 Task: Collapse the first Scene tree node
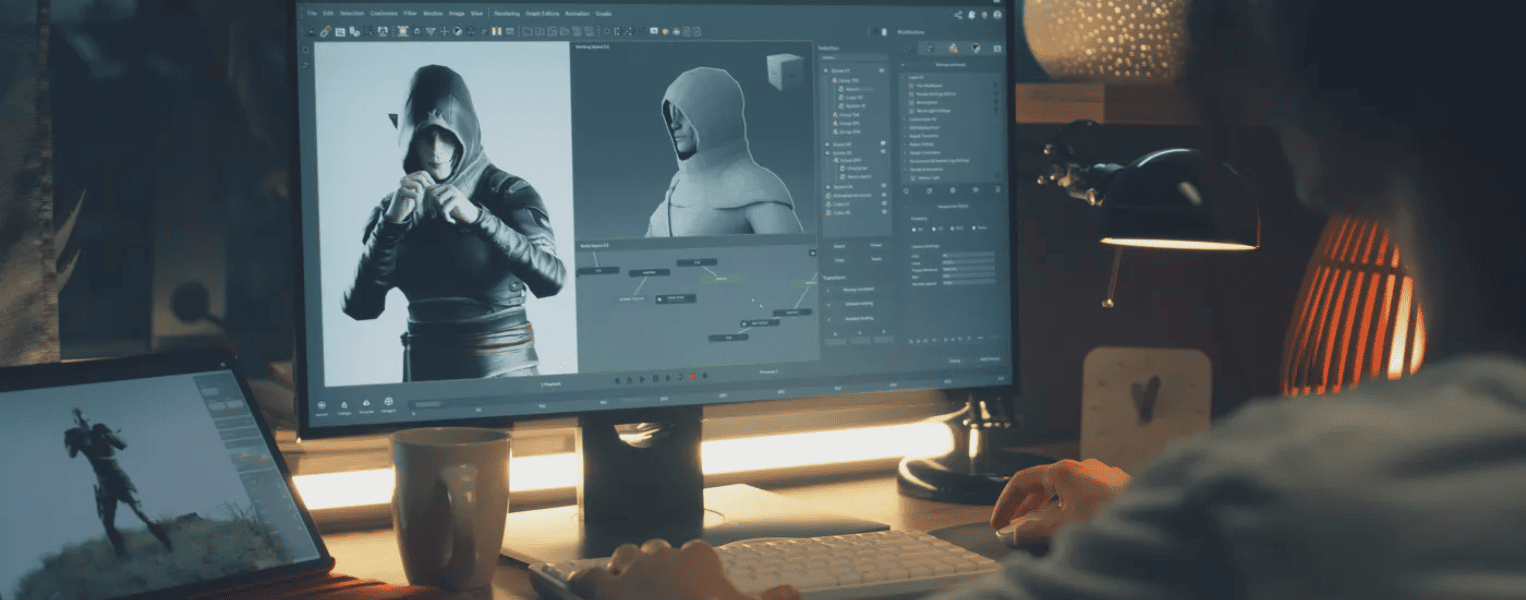(x=825, y=72)
